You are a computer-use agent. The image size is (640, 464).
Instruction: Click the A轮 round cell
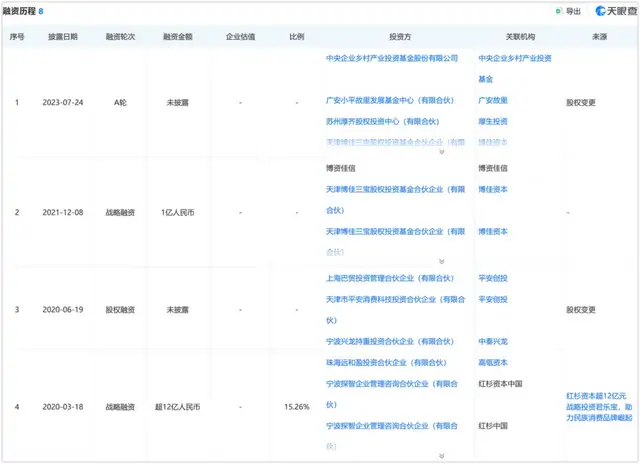[120, 102]
